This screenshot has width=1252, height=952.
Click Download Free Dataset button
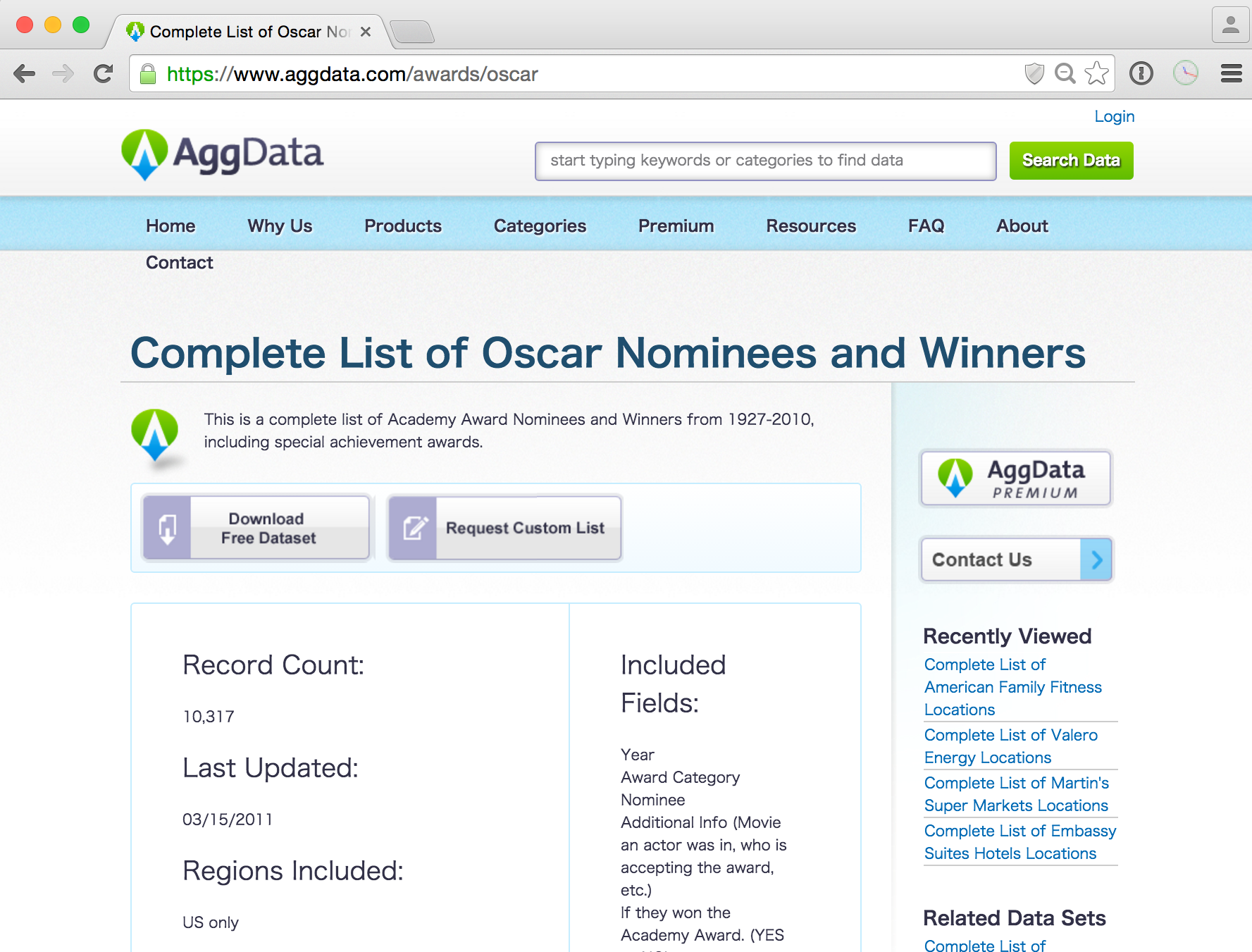[256, 528]
